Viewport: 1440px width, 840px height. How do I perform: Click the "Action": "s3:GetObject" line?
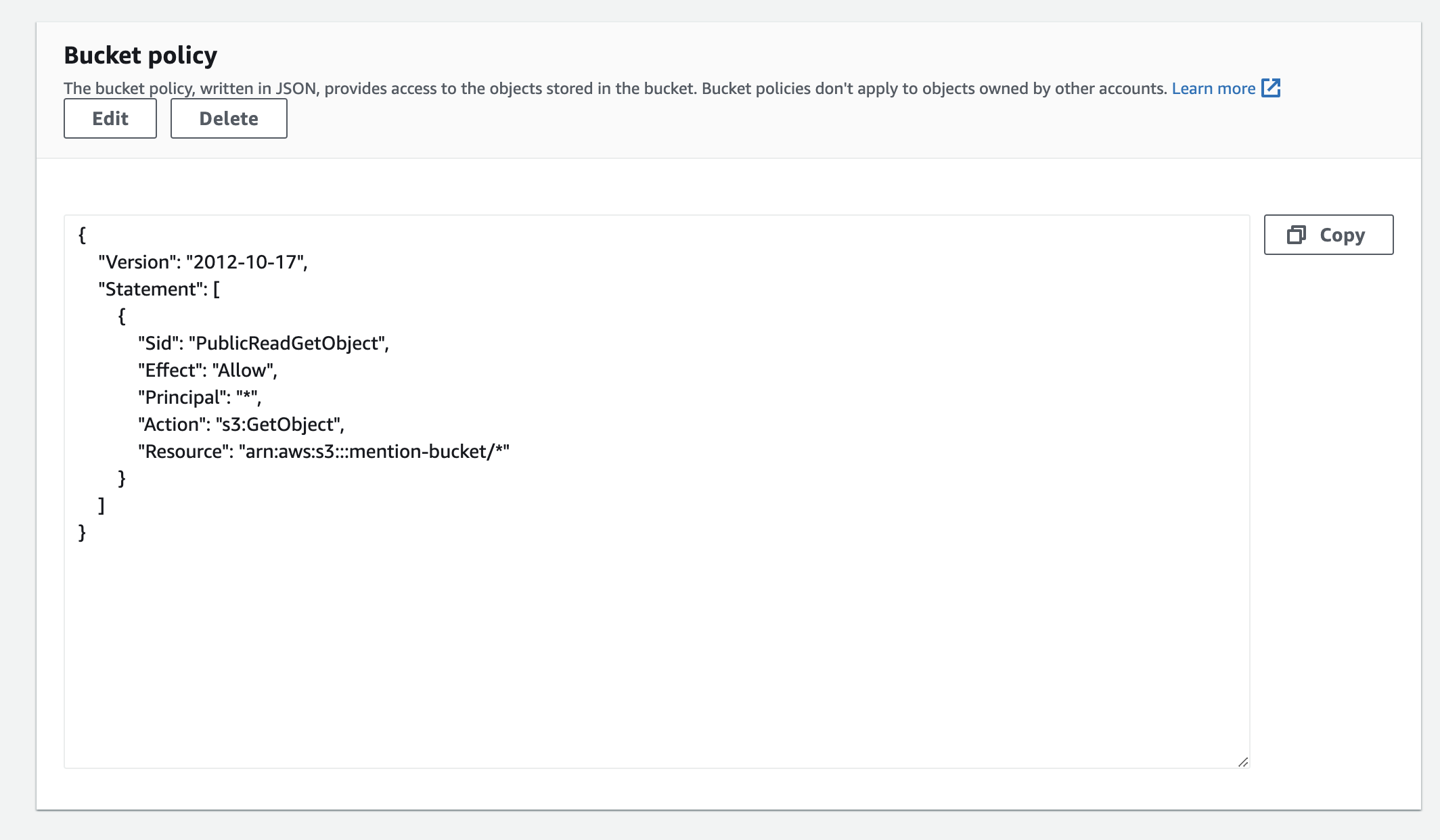[x=241, y=424]
